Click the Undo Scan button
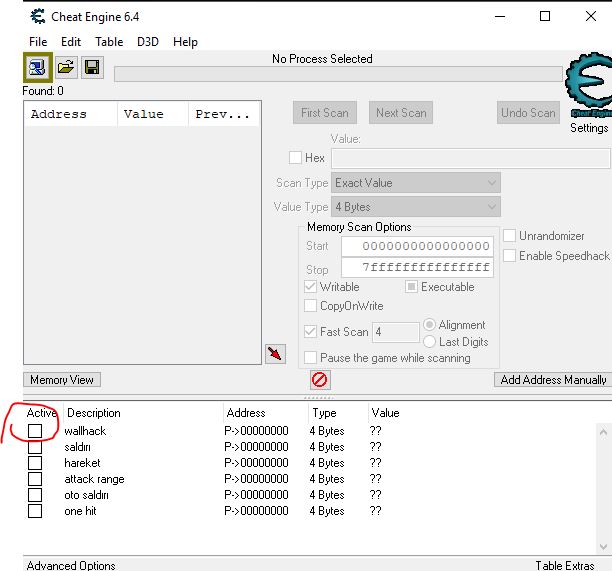The height and width of the screenshot is (571, 612). (528, 113)
